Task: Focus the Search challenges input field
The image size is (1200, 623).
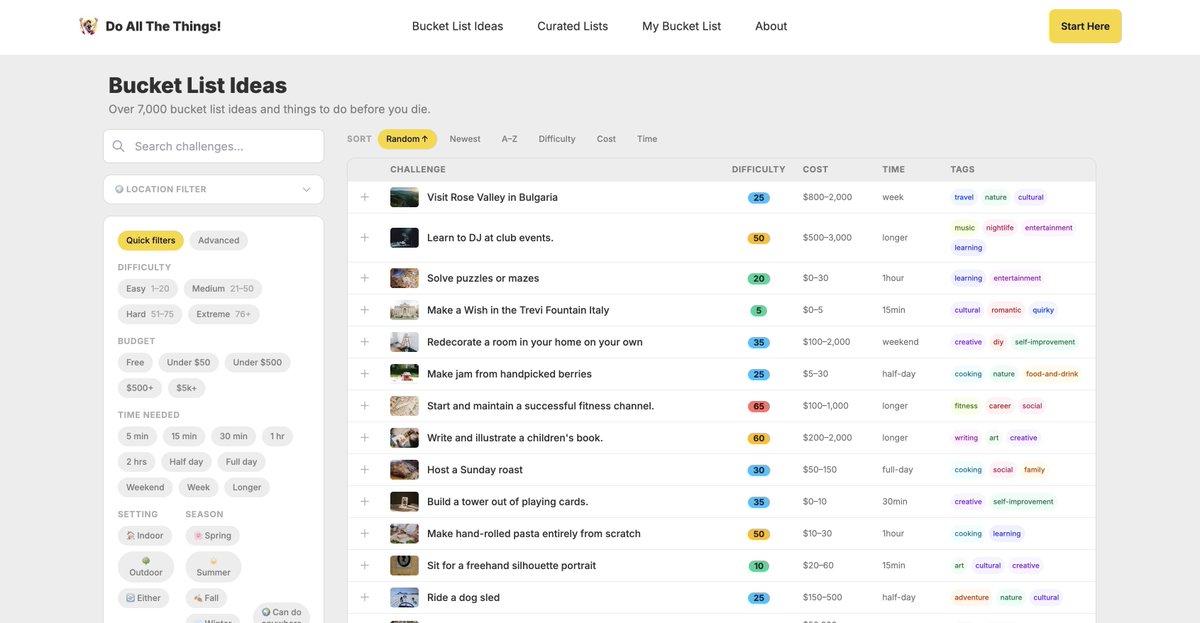Action: click(213, 146)
